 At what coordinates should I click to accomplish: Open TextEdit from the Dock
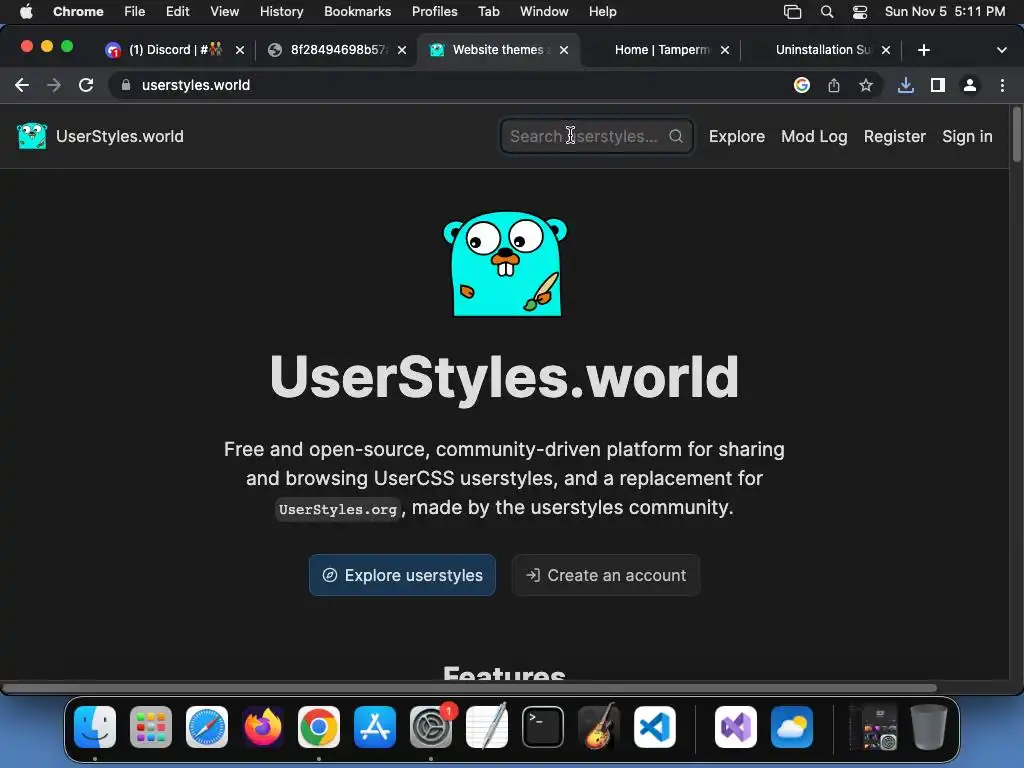click(x=487, y=727)
